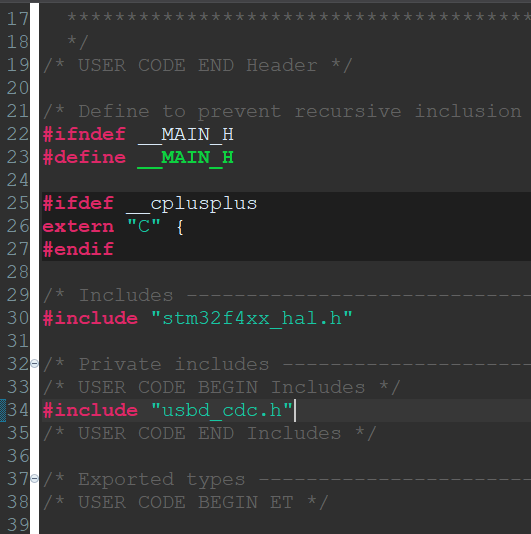Click line number 25 in the gutter
Screen dimensions: 531x534
click(18, 203)
